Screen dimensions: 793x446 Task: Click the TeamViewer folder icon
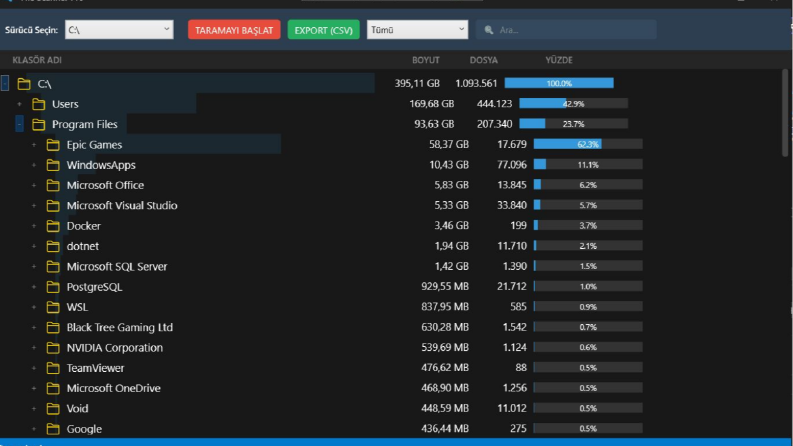pos(53,368)
